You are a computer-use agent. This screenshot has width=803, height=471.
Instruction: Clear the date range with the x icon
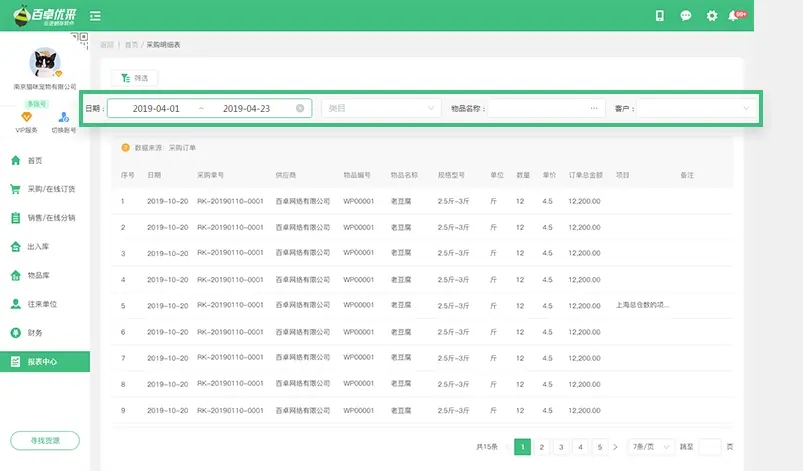click(300, 108)
